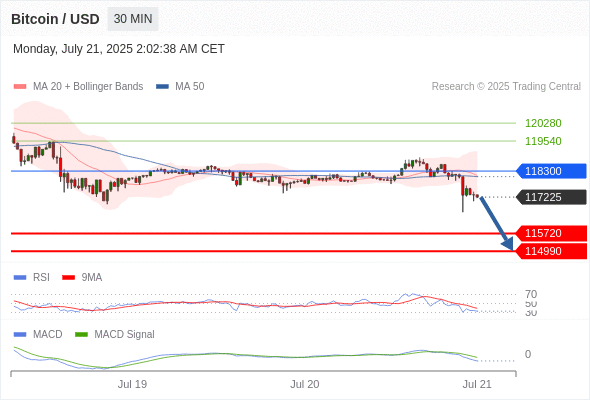This screenshot has height=400, width=590.
Task: Click the Jul 20 date axis label
Action: 304,384
